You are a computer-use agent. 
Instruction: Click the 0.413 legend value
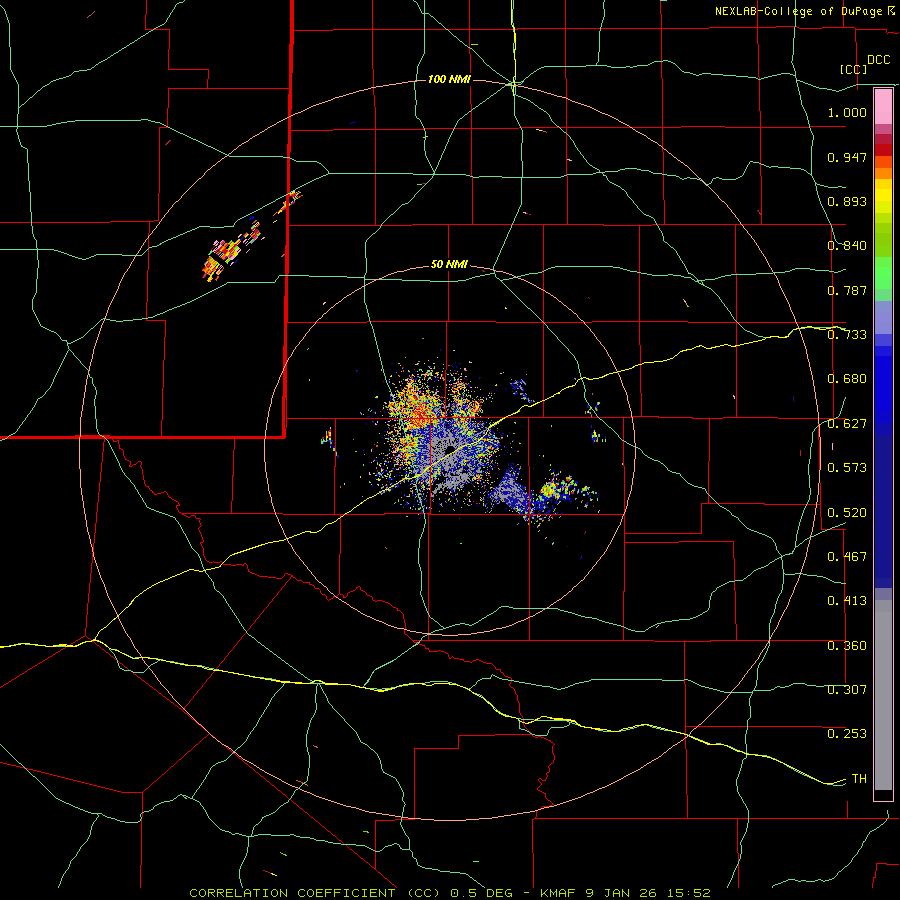pyautogui.click(x=847, y=601)
